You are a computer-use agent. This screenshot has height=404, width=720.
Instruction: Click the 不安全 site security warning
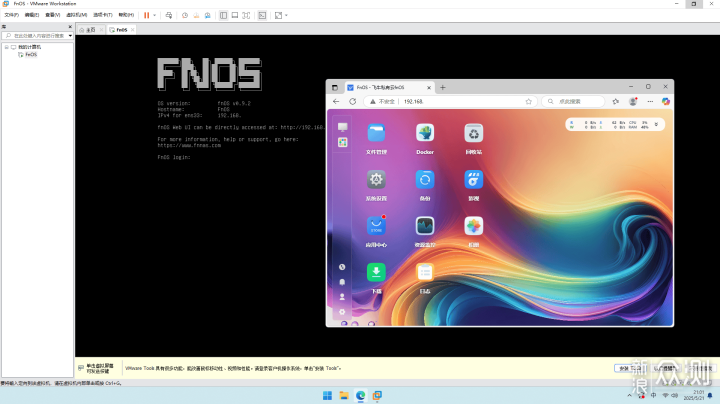coord(382,101)
